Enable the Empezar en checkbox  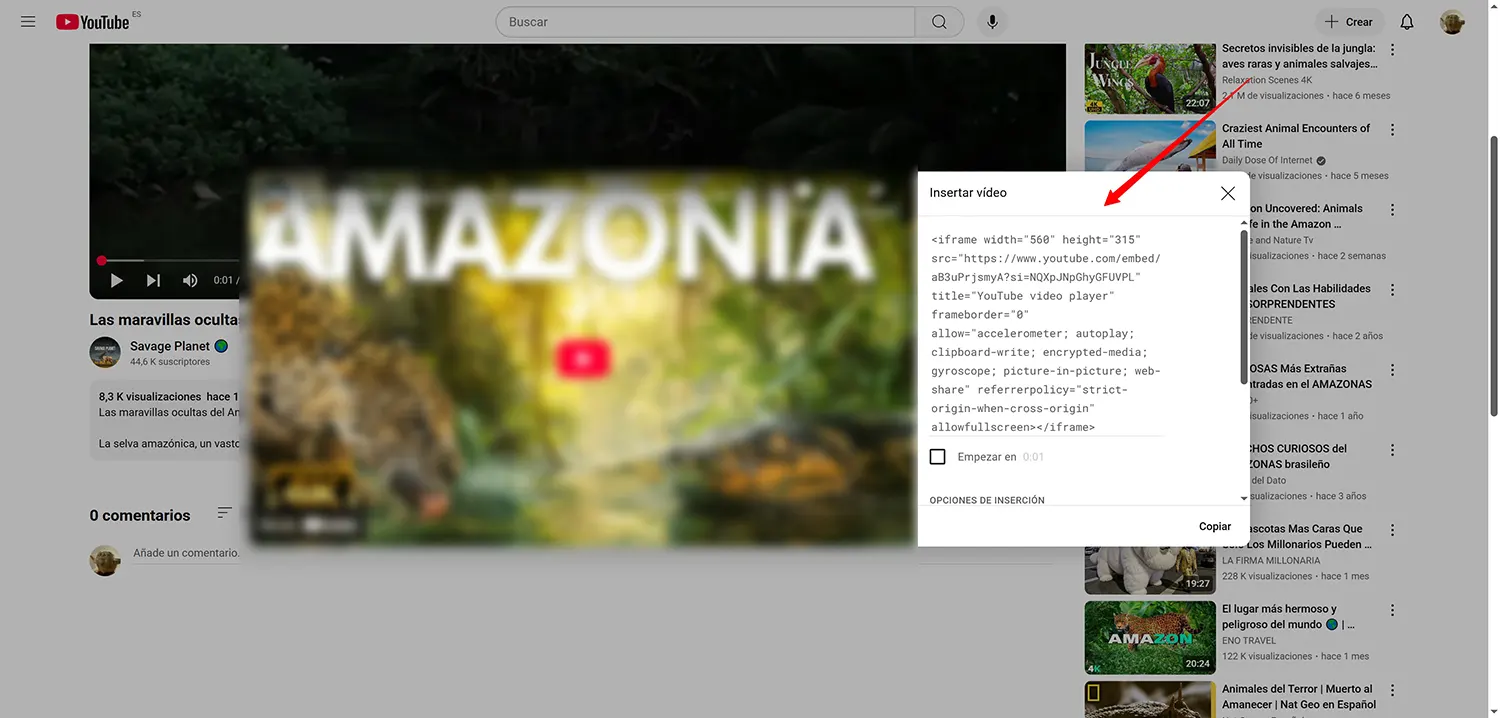[938, 457]
